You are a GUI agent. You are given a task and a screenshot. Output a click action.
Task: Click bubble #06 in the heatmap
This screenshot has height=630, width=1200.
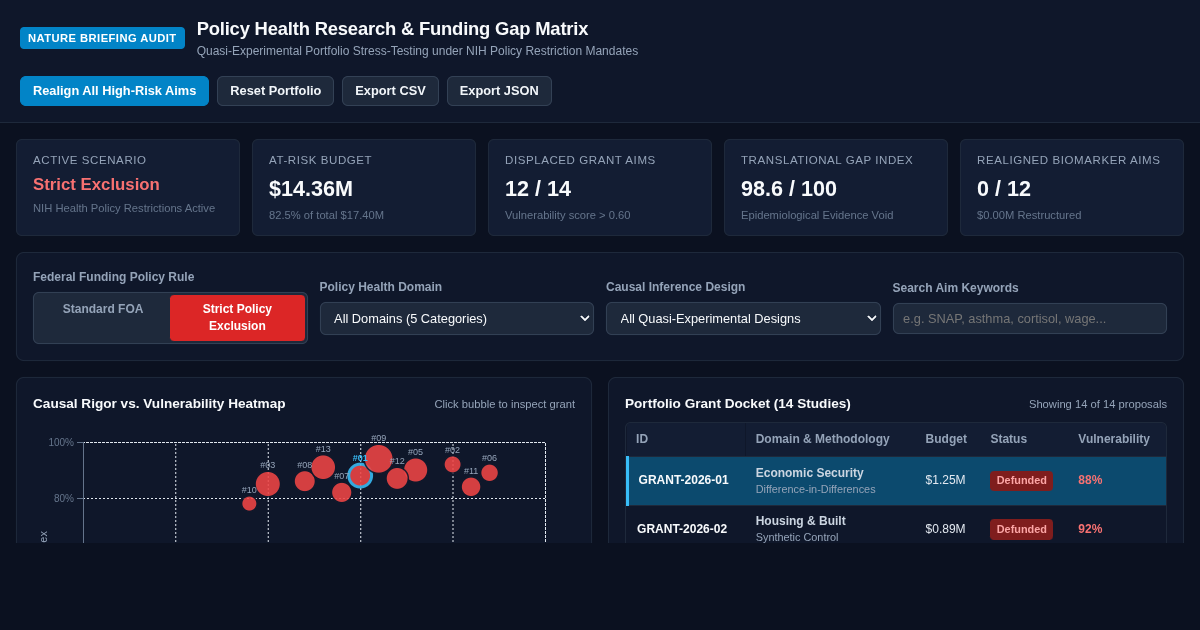click(x=489, y=473)
